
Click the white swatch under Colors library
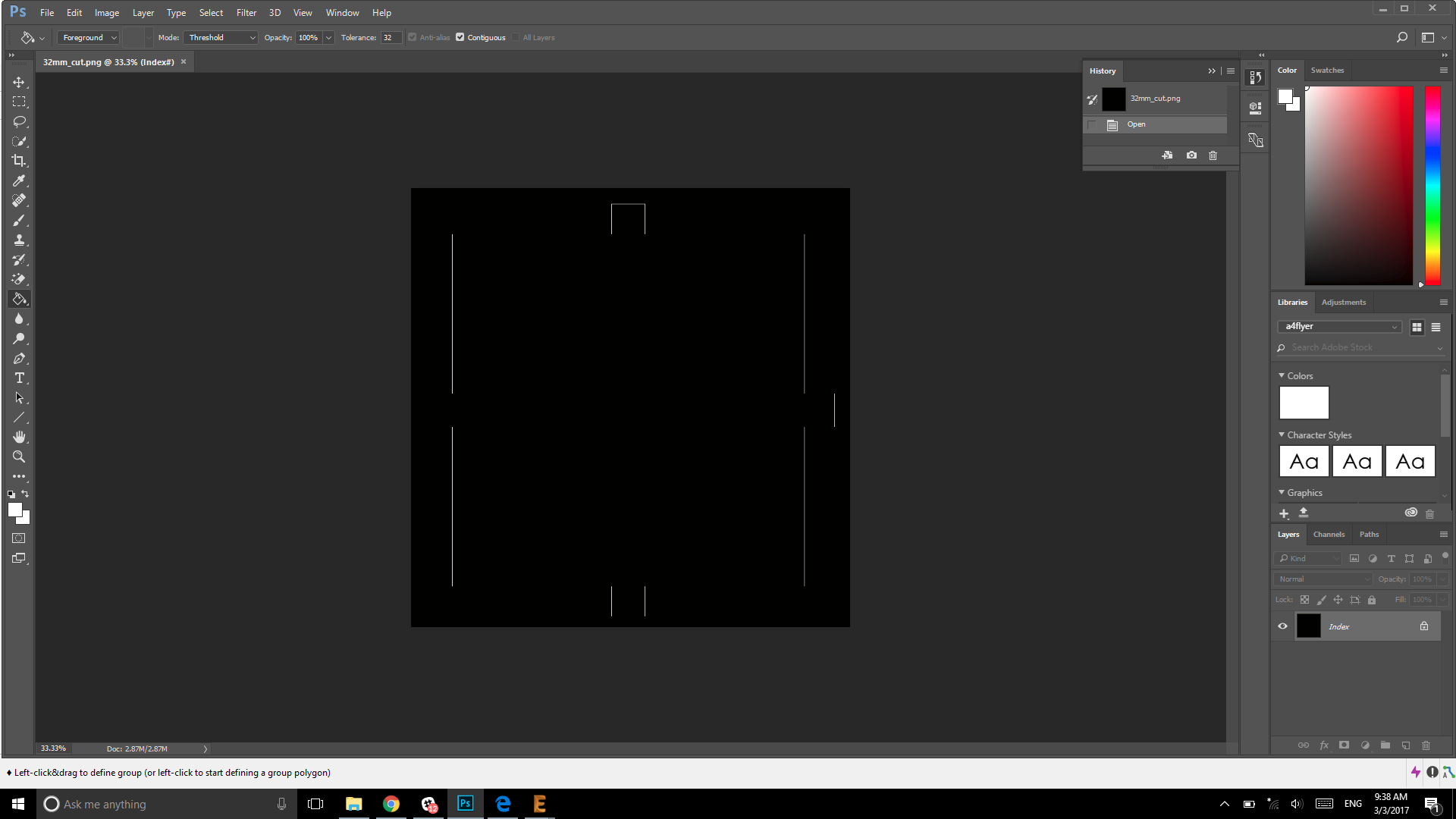1304,403
